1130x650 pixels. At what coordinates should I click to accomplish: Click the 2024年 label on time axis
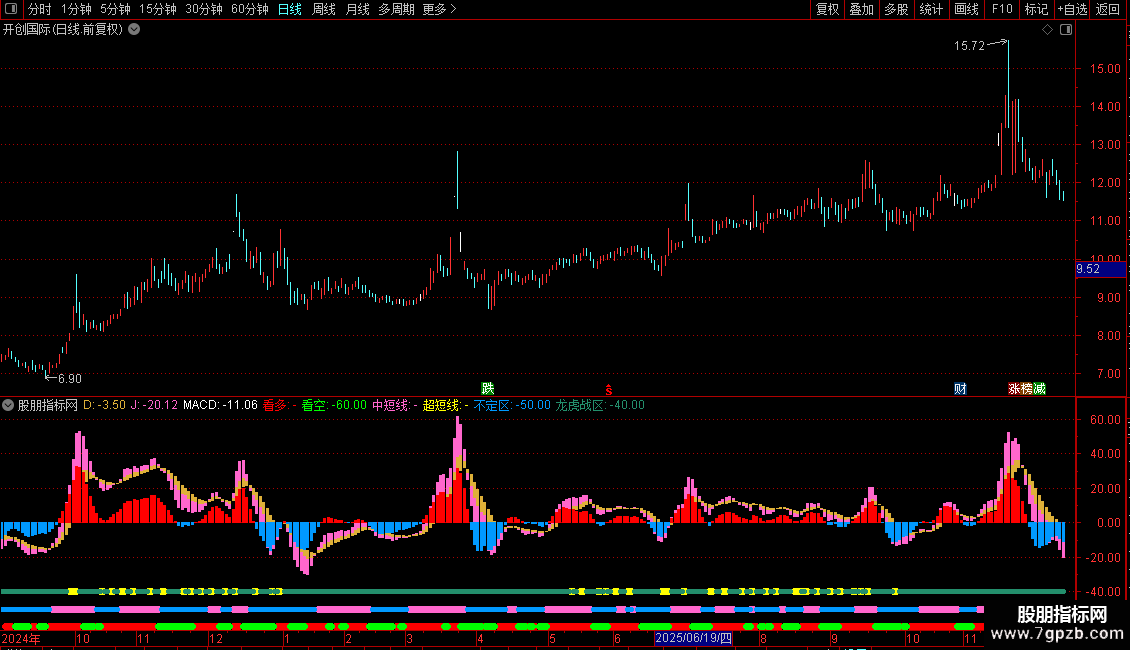point(21,638)
